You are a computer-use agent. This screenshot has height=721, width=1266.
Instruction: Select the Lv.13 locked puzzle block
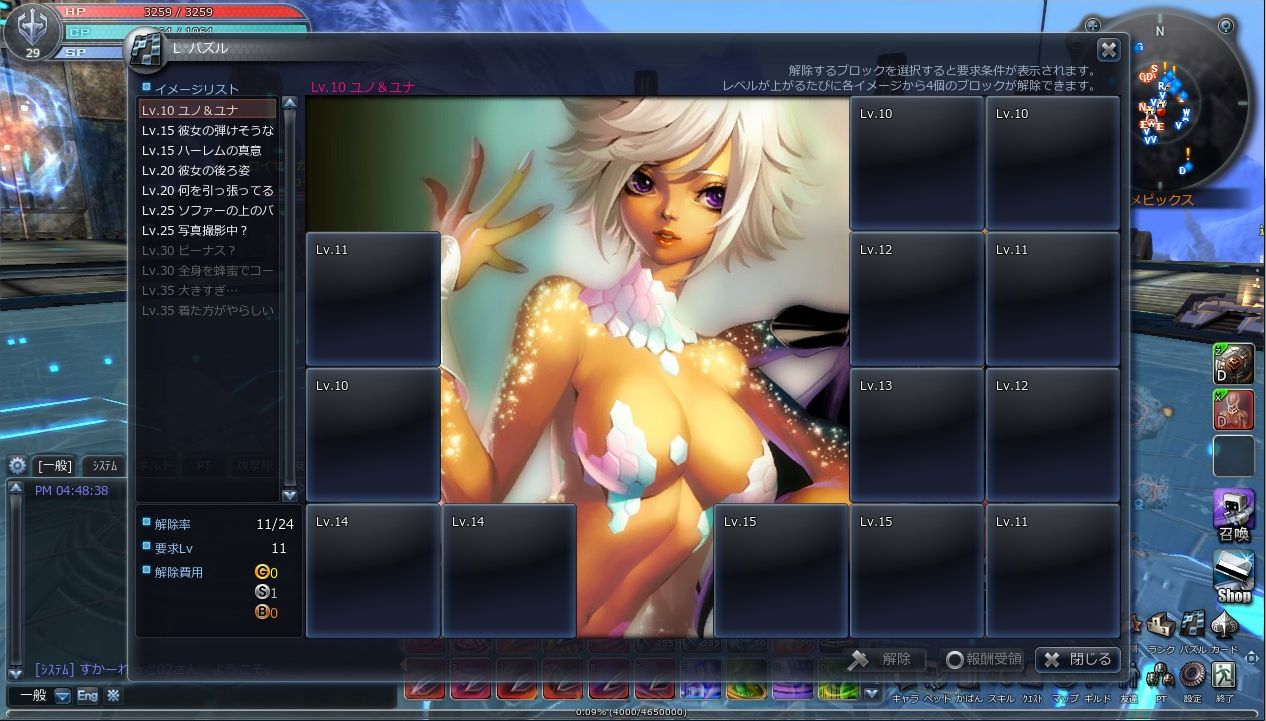(x=917, y=435)
